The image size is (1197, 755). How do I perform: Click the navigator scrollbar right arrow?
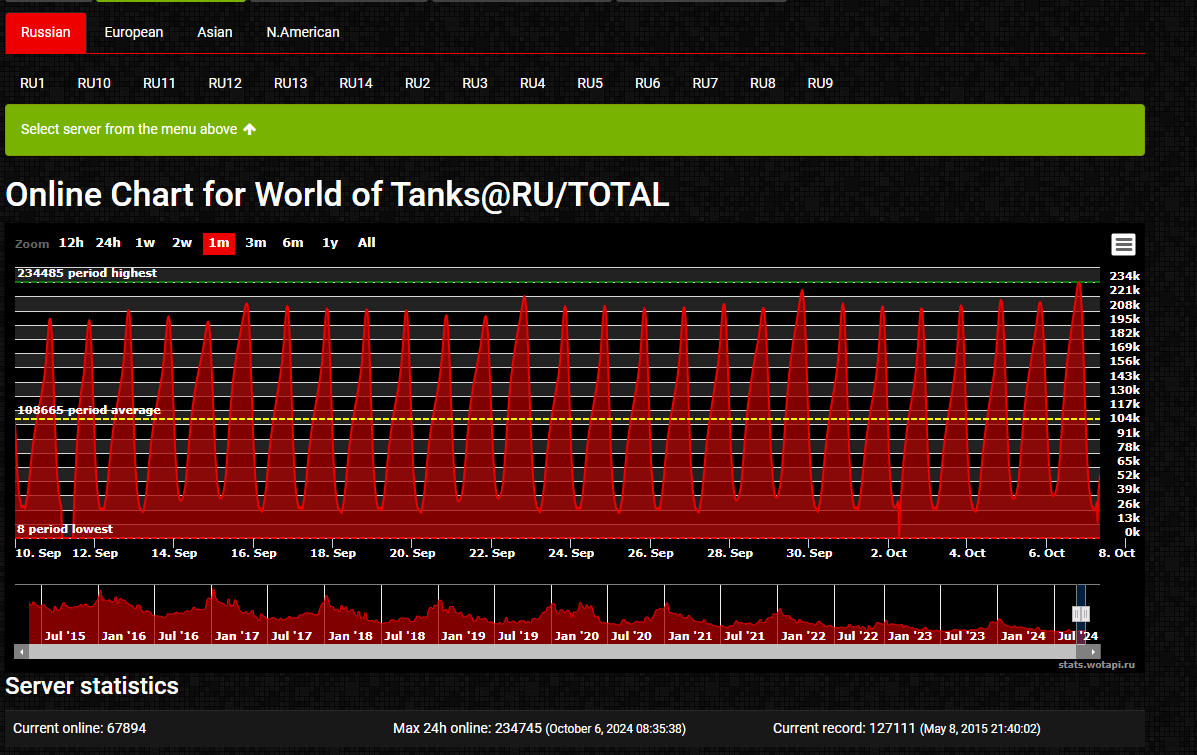click(1094, 651)
